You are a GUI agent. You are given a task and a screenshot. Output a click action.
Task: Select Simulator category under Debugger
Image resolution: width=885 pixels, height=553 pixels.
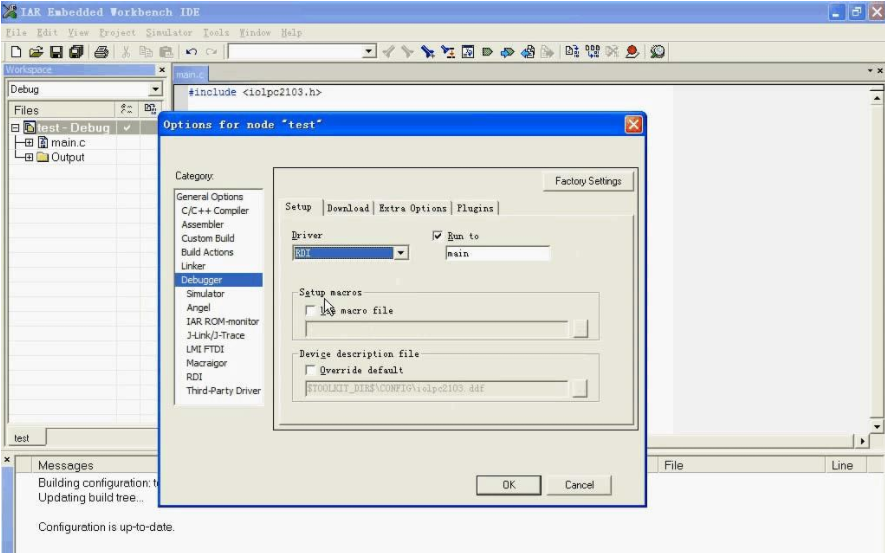point(205,293)
